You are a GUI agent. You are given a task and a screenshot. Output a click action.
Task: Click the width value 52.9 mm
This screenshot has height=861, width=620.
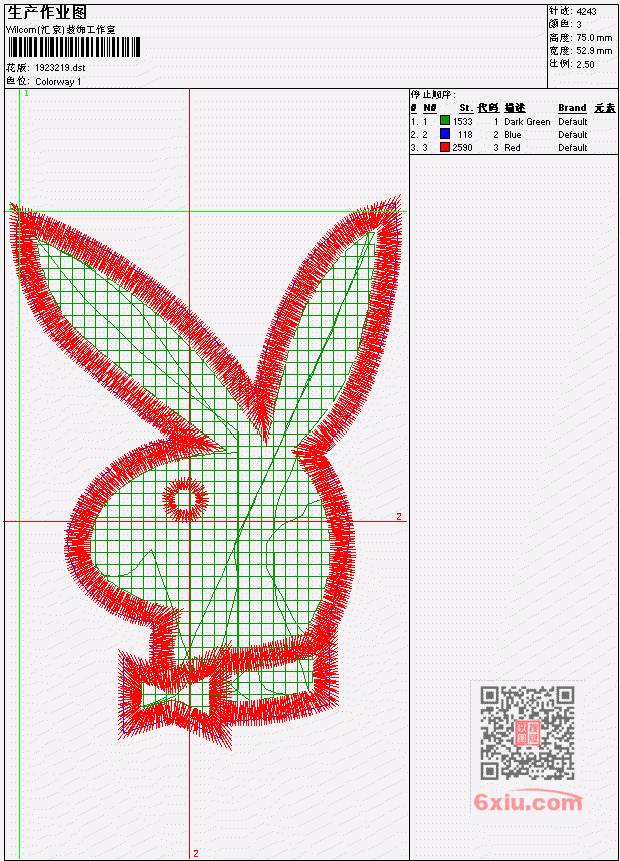coord(594,51)
